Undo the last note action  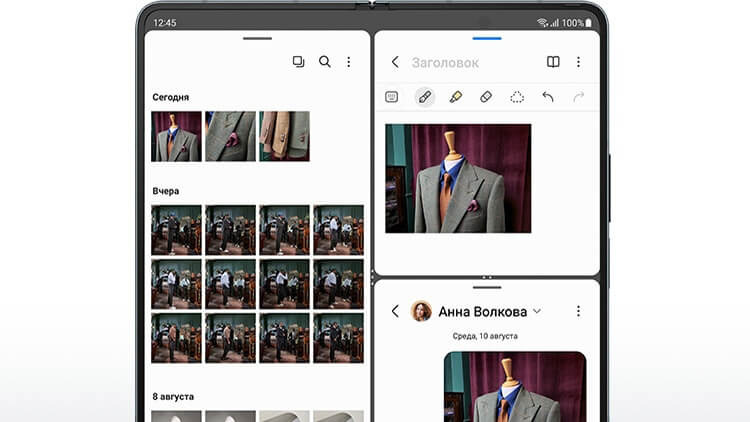point(548,97)
